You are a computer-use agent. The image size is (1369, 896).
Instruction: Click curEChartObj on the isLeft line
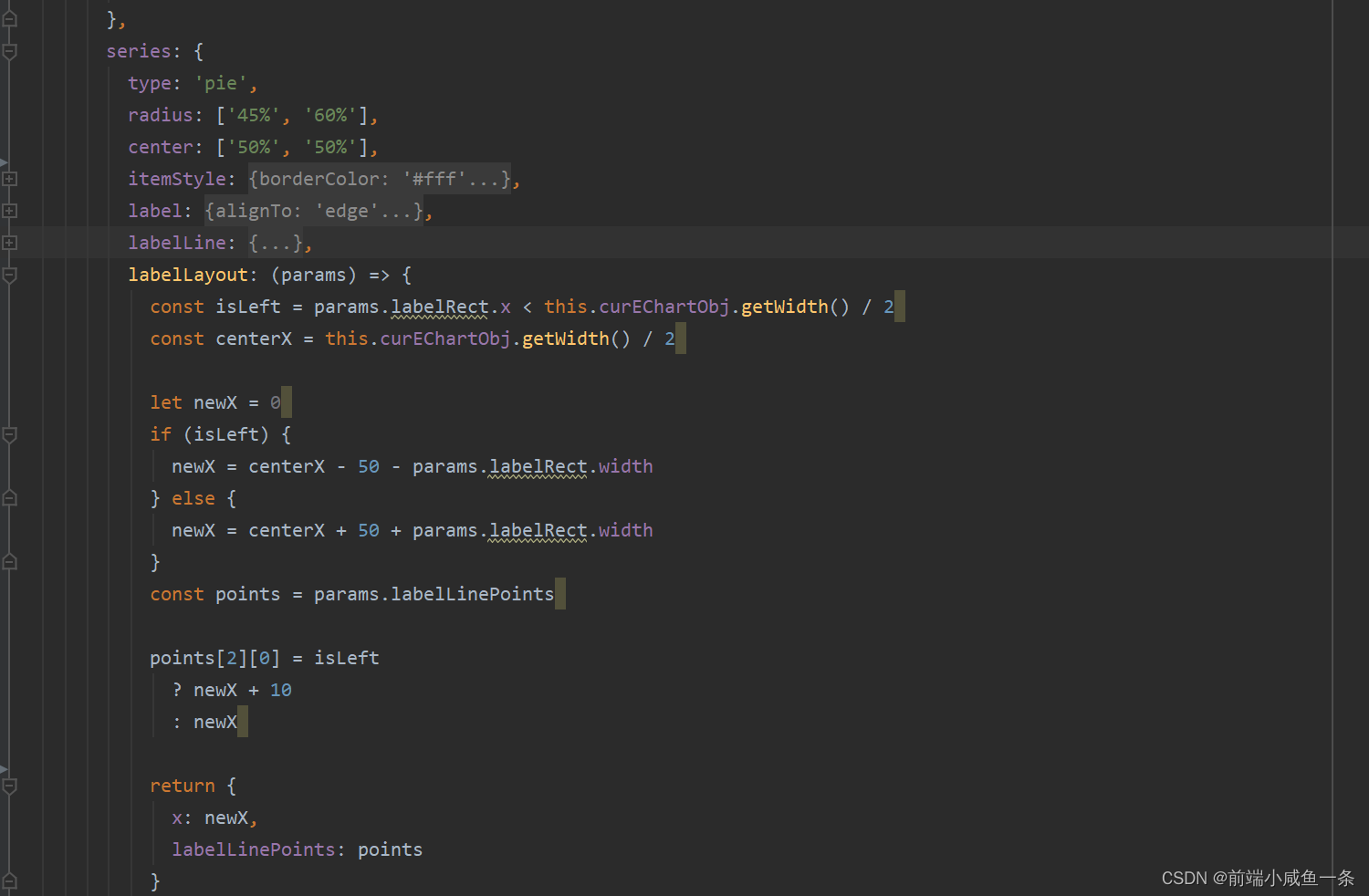pyautogui.click(x=664, y=307)
